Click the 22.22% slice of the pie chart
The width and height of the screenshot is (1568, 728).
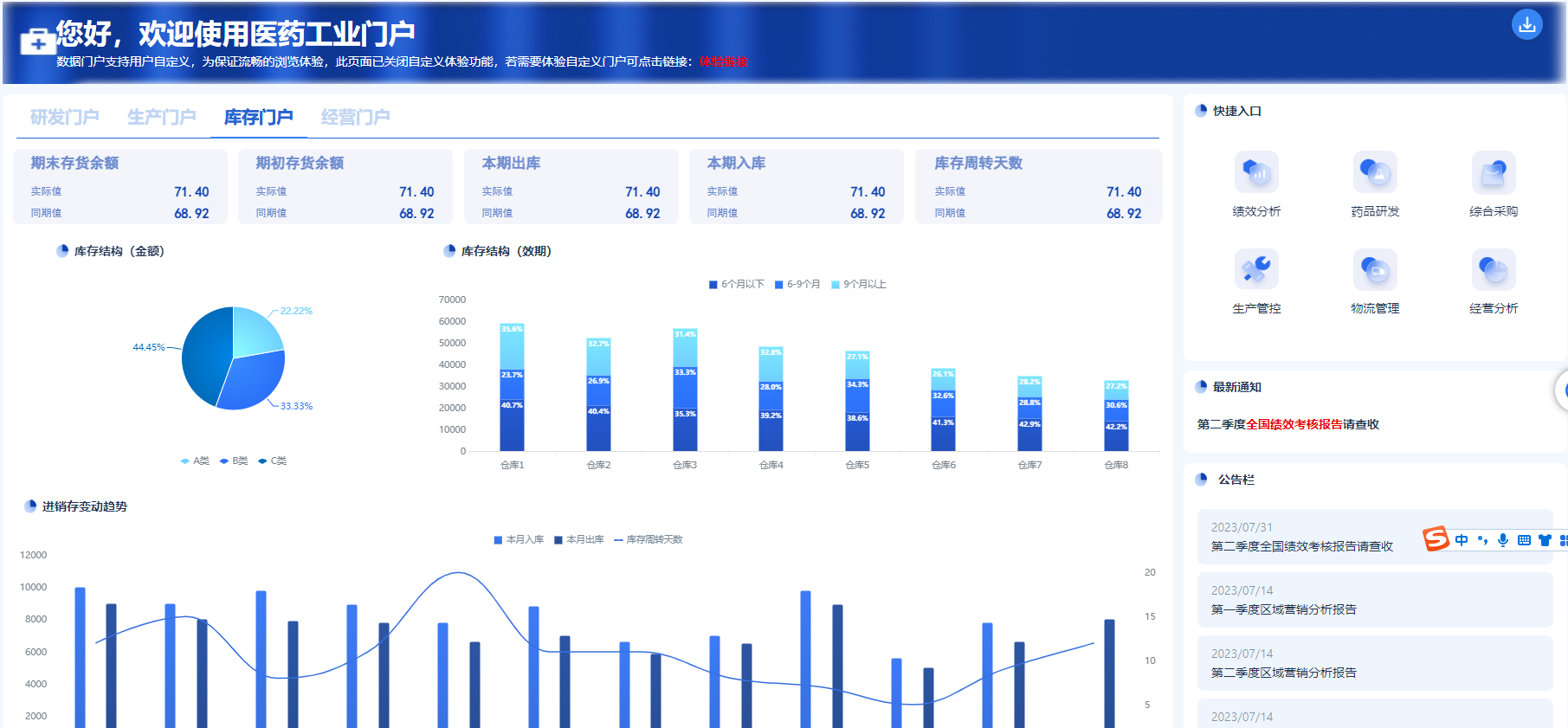point(256,332)
